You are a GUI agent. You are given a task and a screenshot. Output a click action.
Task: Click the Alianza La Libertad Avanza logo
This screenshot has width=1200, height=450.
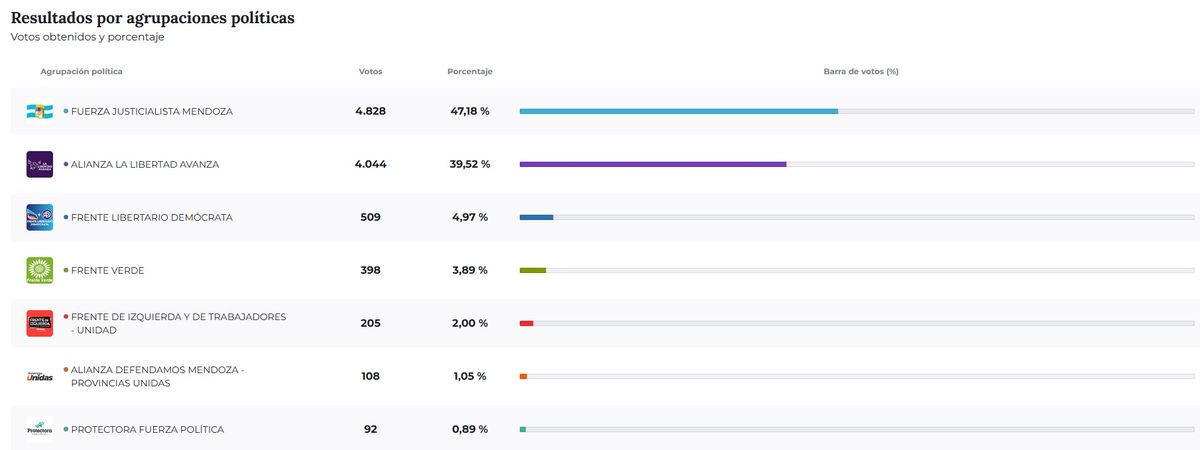pyautogui.click(x=39, y=164)
